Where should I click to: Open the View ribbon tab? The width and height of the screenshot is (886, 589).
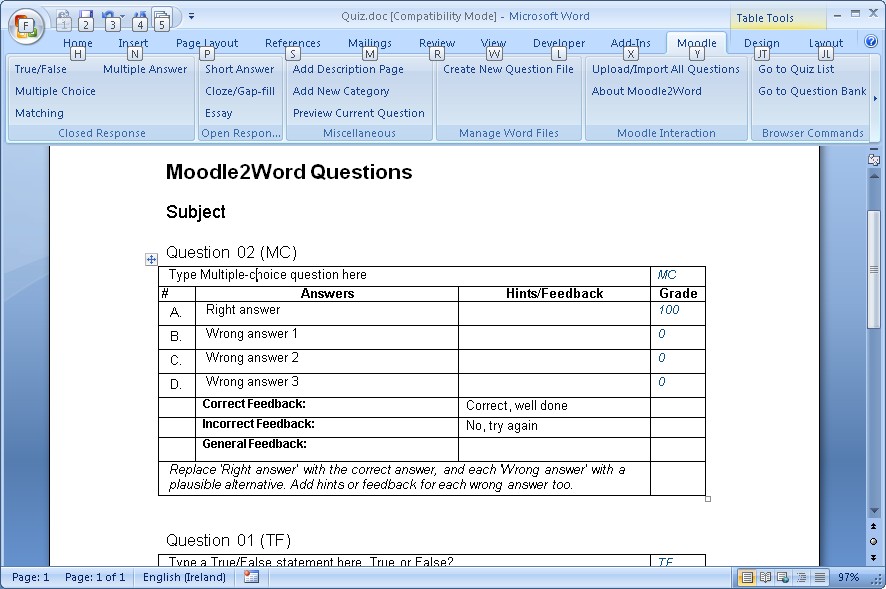(493, 43)
